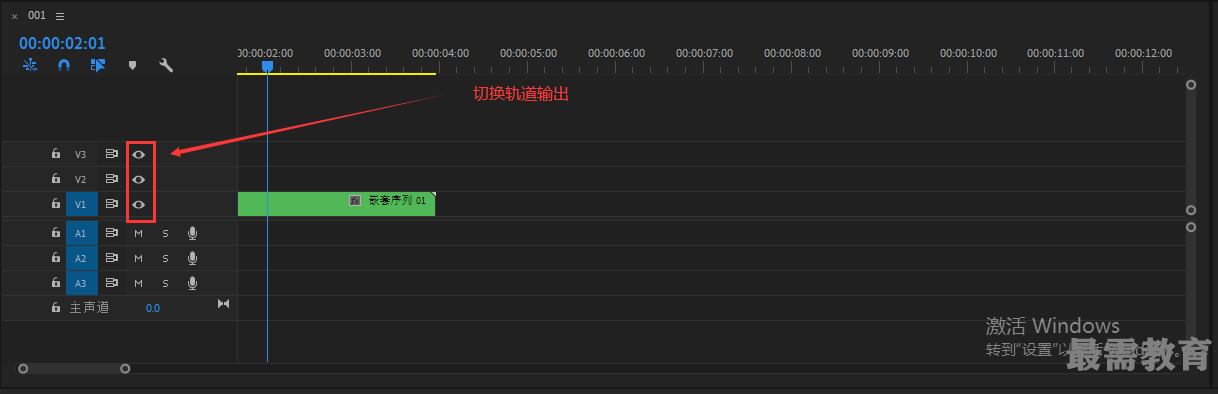Viewport: 1218px width, 394px height.
Task: Toggle the Snap magnet icon
Action: click(x=64, y=65)
